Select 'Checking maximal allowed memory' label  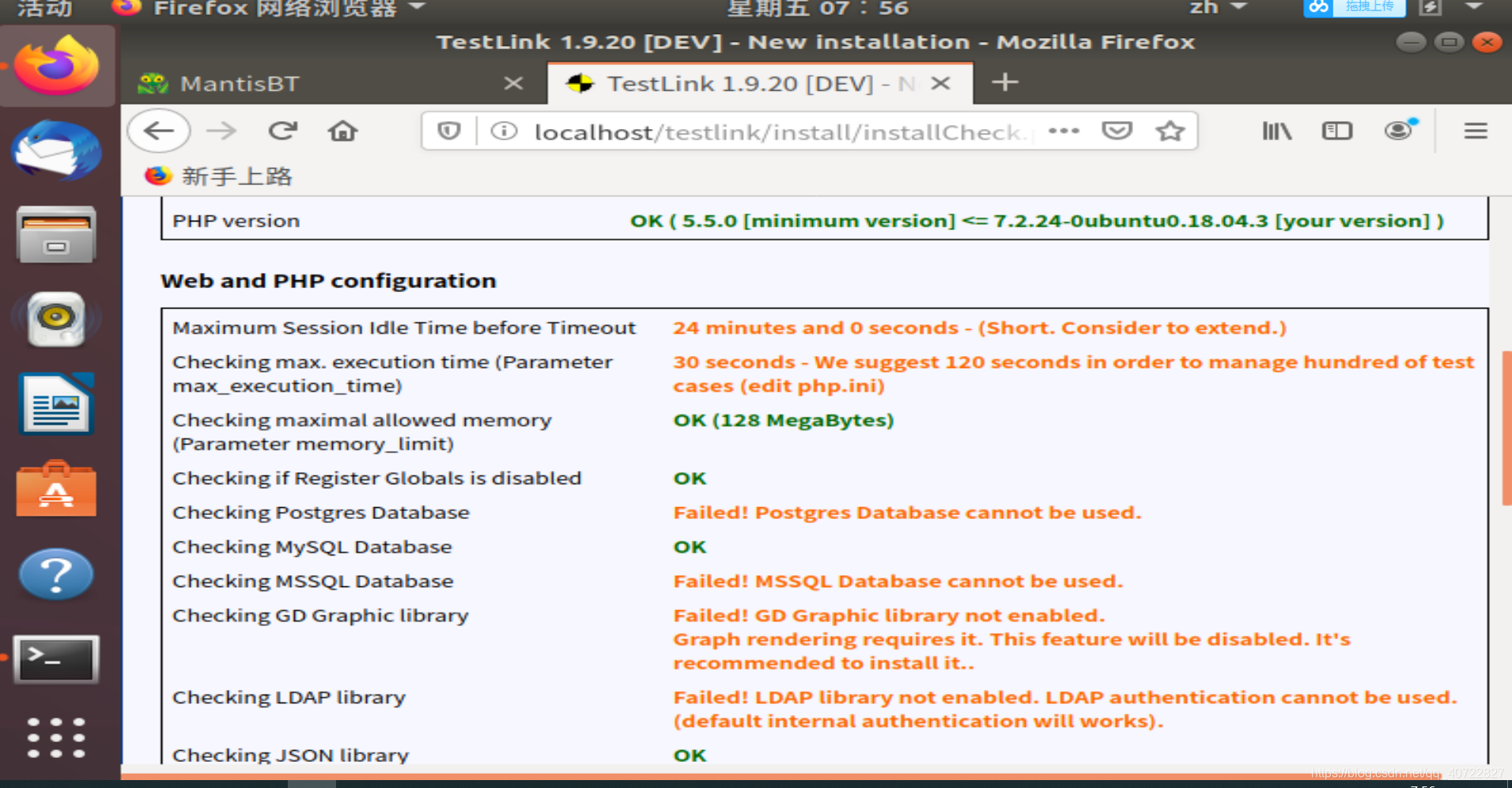click(361, 420)
